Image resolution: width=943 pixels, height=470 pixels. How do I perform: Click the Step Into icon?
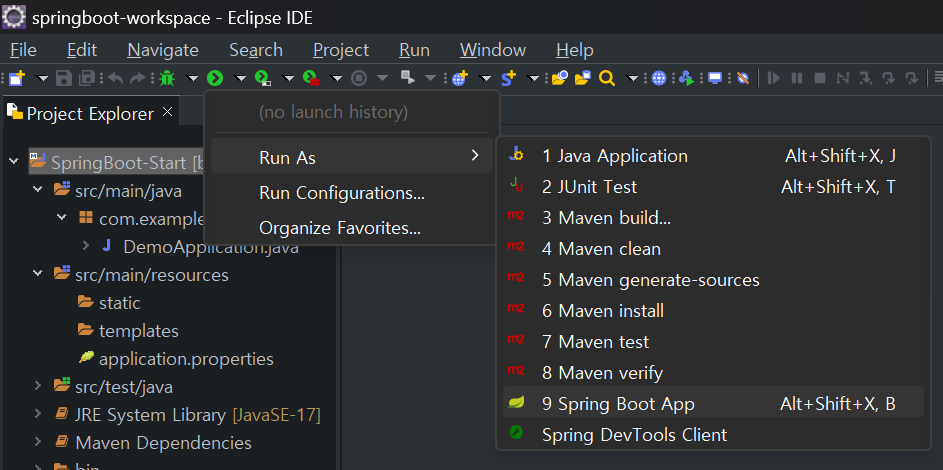click(865, 78)
